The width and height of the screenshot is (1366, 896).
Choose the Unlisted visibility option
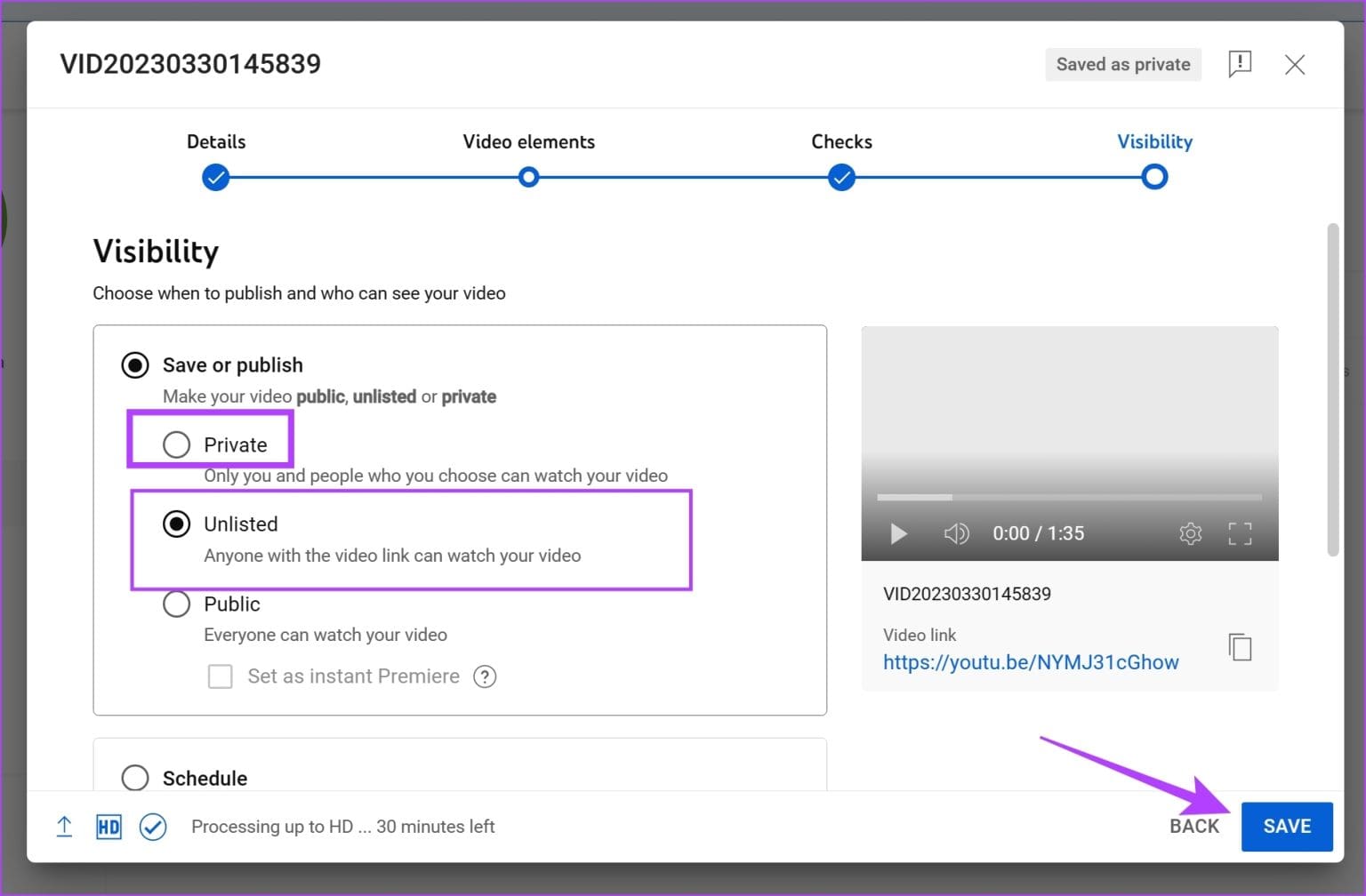coord(176,524)
